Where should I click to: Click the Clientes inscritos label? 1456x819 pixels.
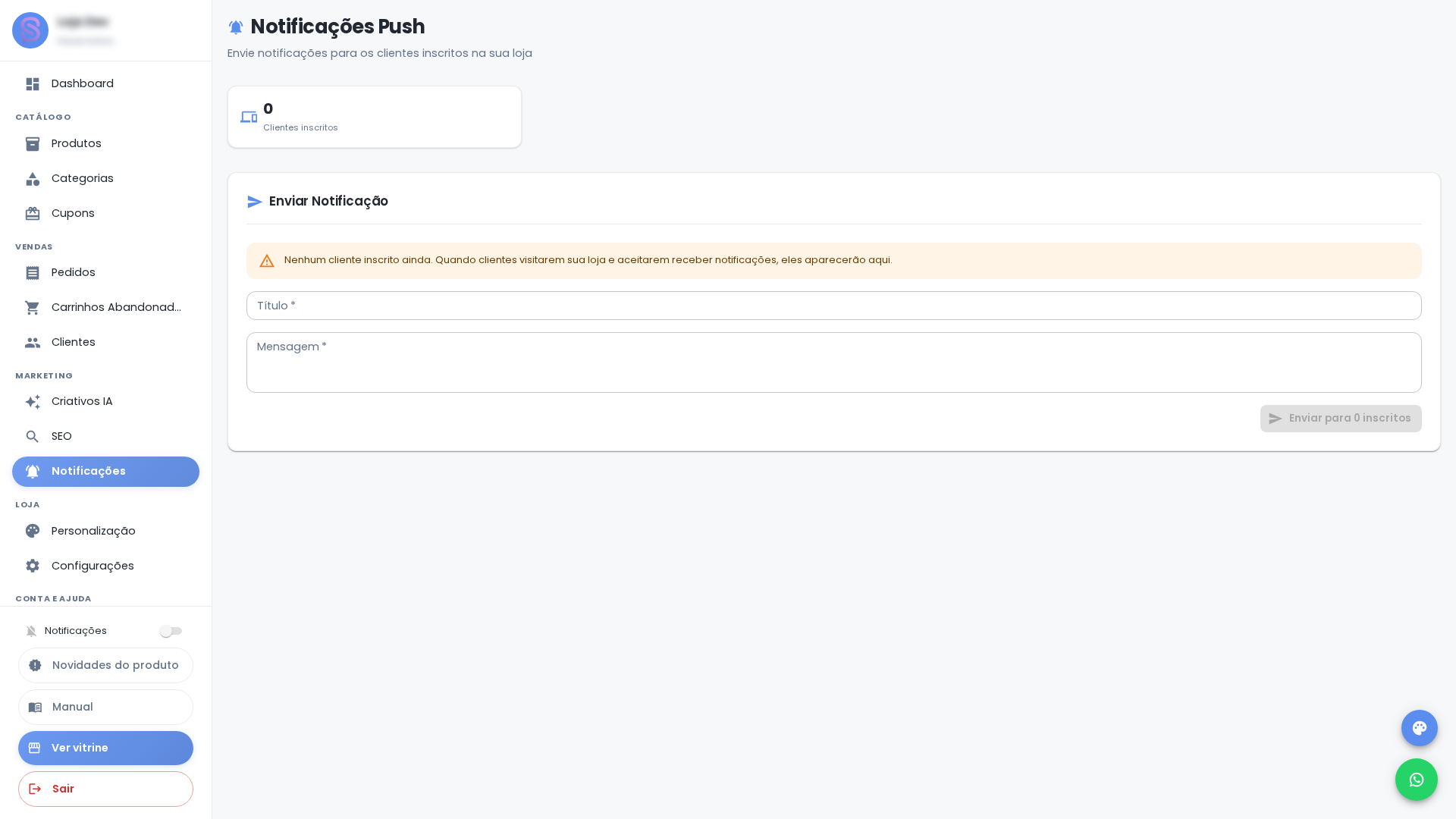tap(300, 127)
